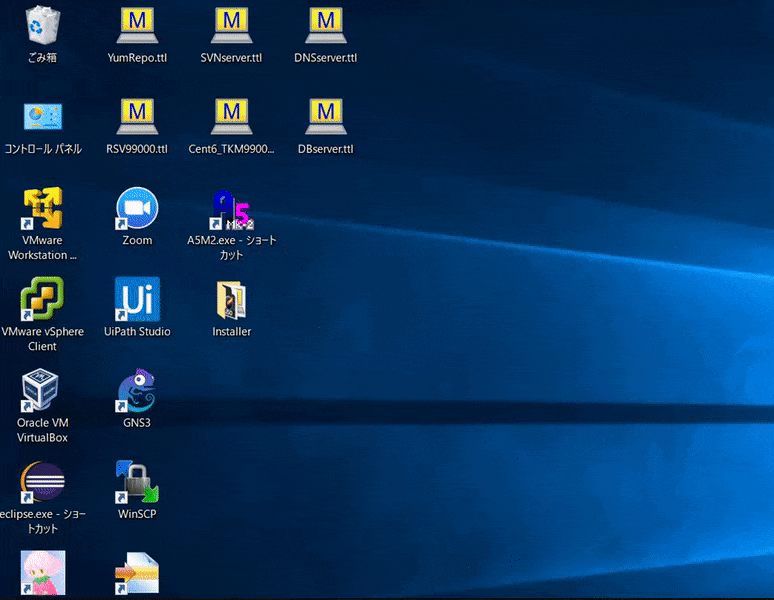Click the GNS3 label text
The height and width of the screenshot is (600, 774).
pos(137,423)
